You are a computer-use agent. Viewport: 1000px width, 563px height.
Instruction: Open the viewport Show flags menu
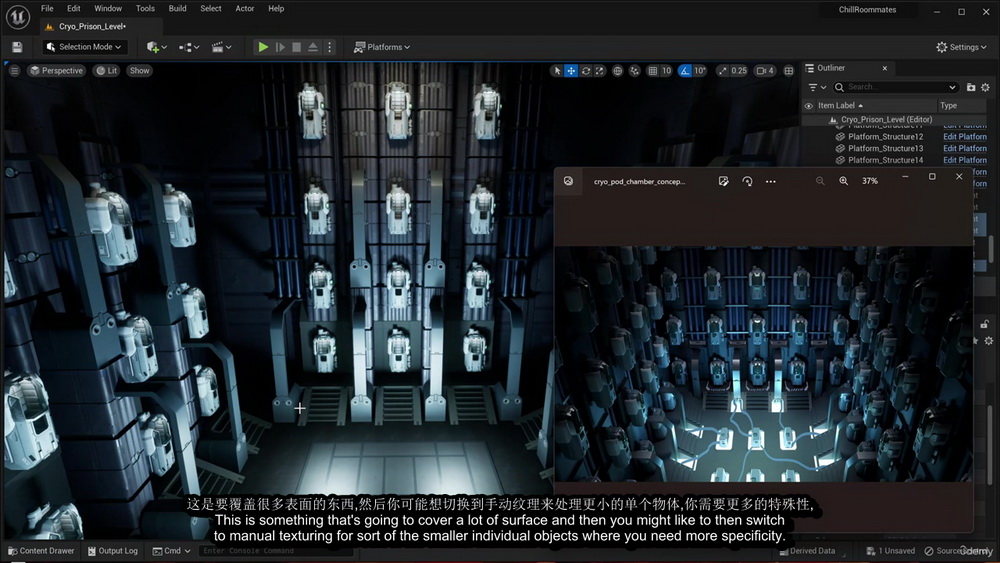pyautogui.click(x=139, y=71)
